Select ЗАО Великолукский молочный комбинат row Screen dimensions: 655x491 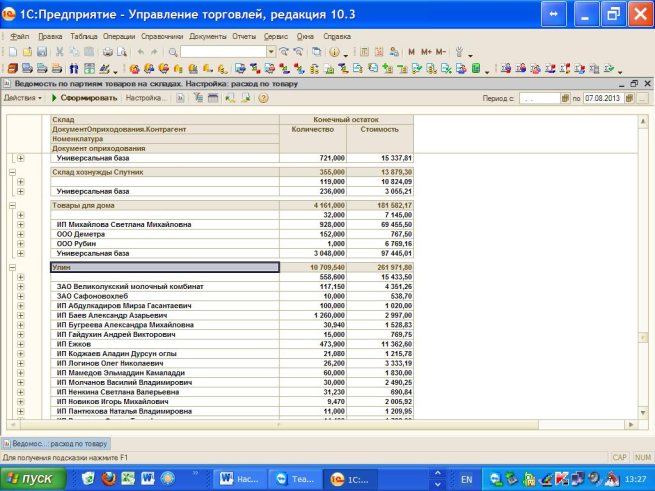pyautogui.click(x=165, y=287)
